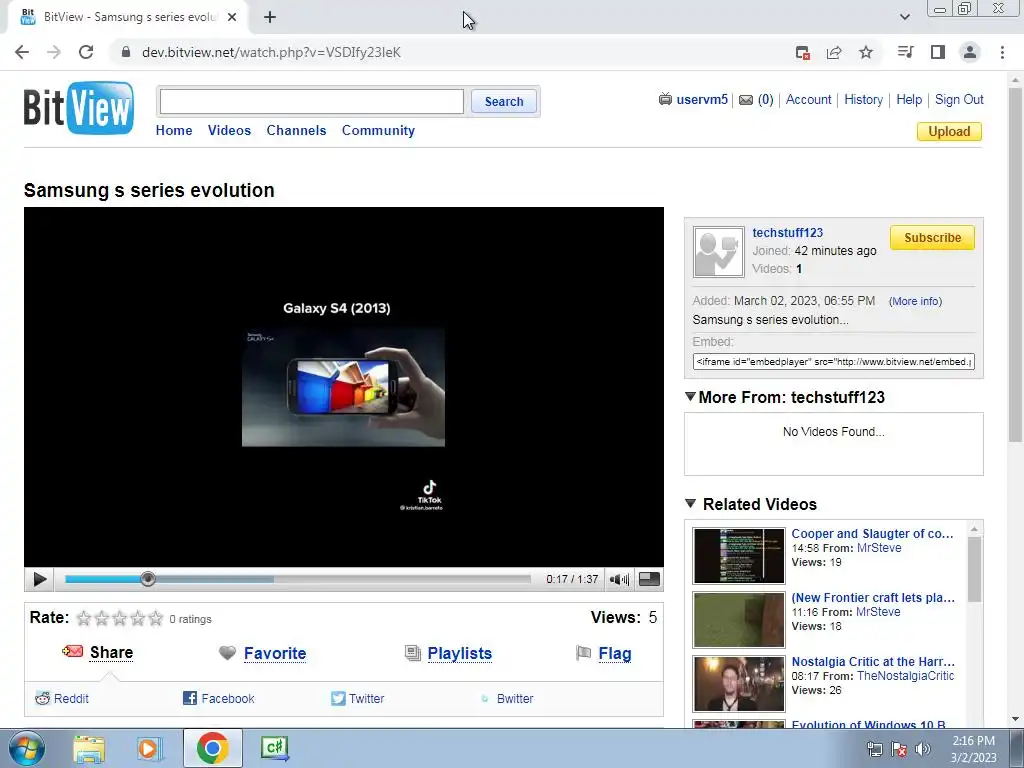Click the Reddit alien icon
The image size is (1024, 768).
tap(42, 698)
